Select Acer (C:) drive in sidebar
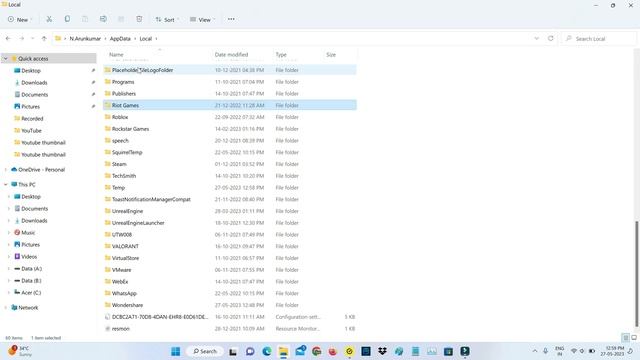 pos(31,293)
